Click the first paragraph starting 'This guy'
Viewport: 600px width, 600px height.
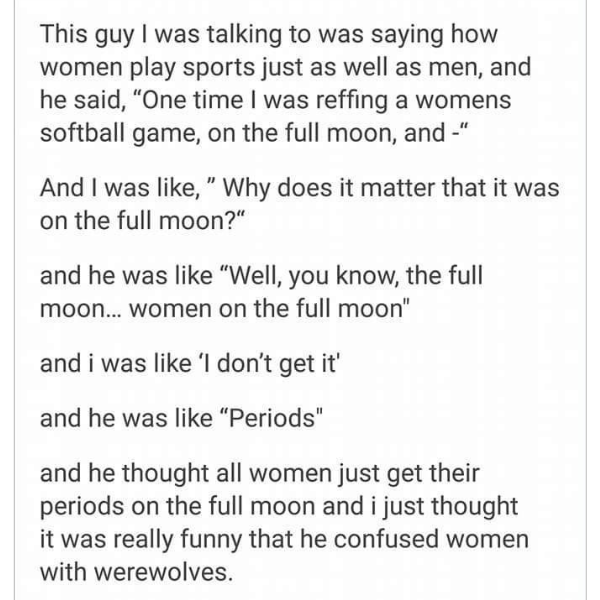tap(286, 83)
